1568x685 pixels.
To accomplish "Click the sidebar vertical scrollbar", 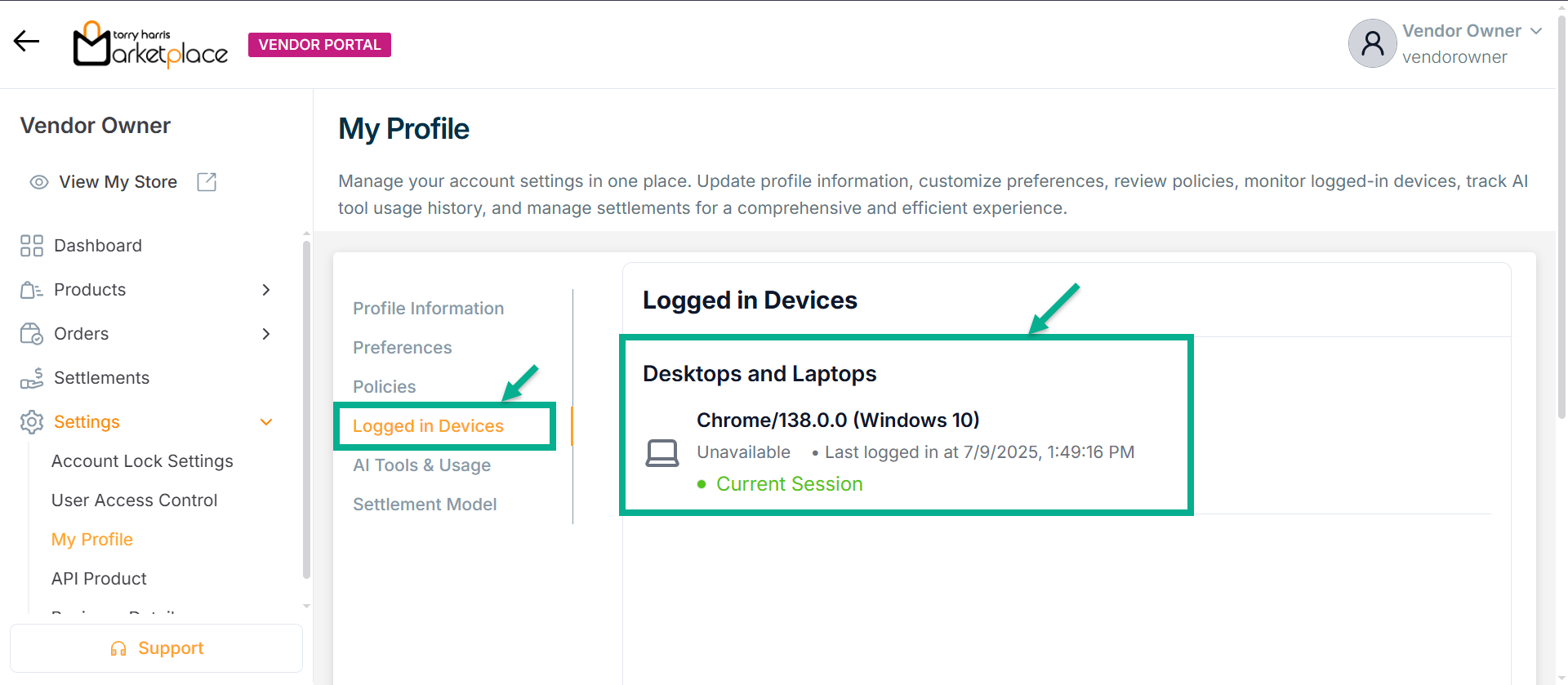I will [306, 408].
